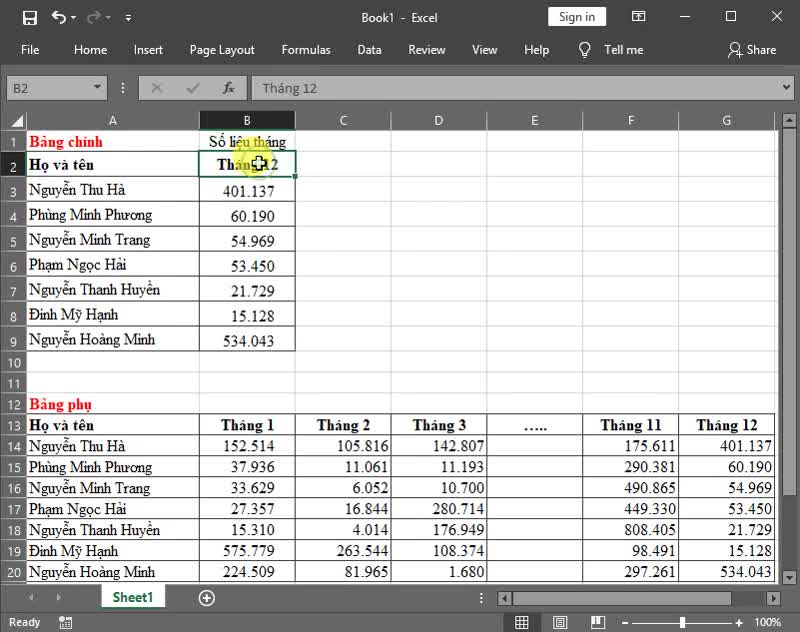
Task: Click name cell Phùng Minh Phương in row 4
Action: [113, 215]
